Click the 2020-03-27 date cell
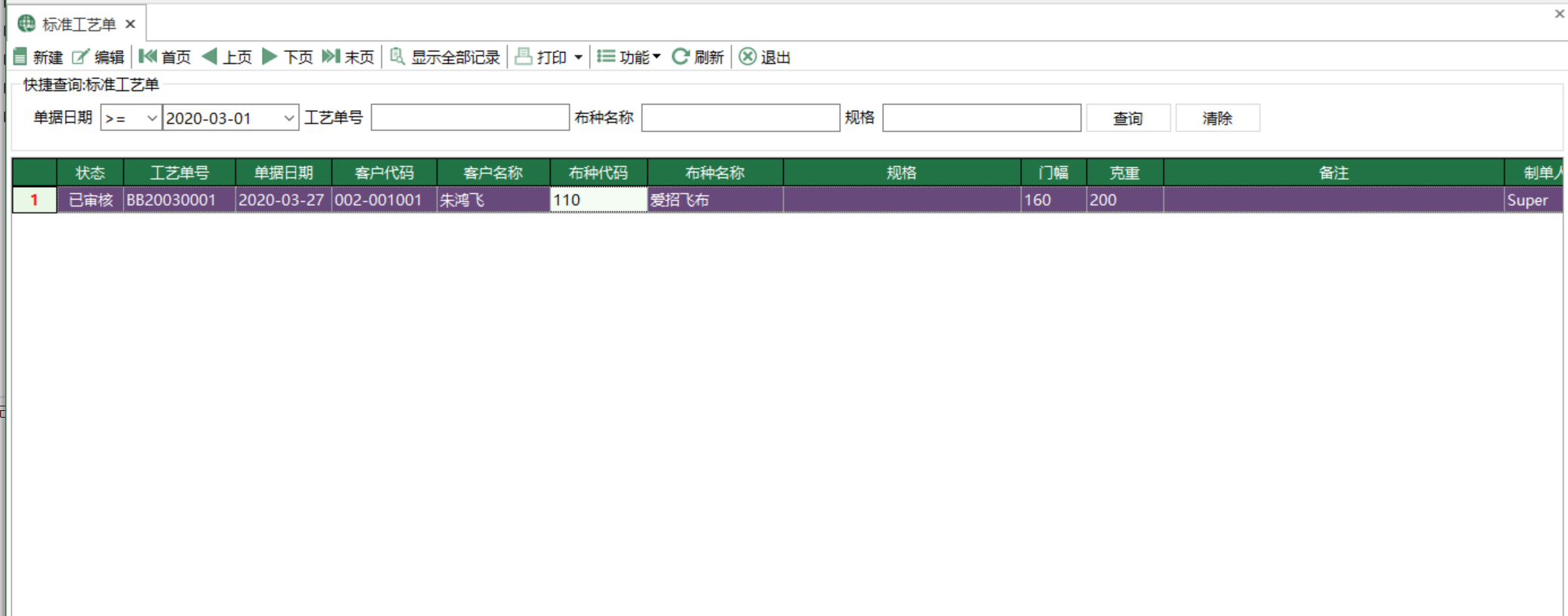Screen dimensions: 1568x616 tap(284, 200)
